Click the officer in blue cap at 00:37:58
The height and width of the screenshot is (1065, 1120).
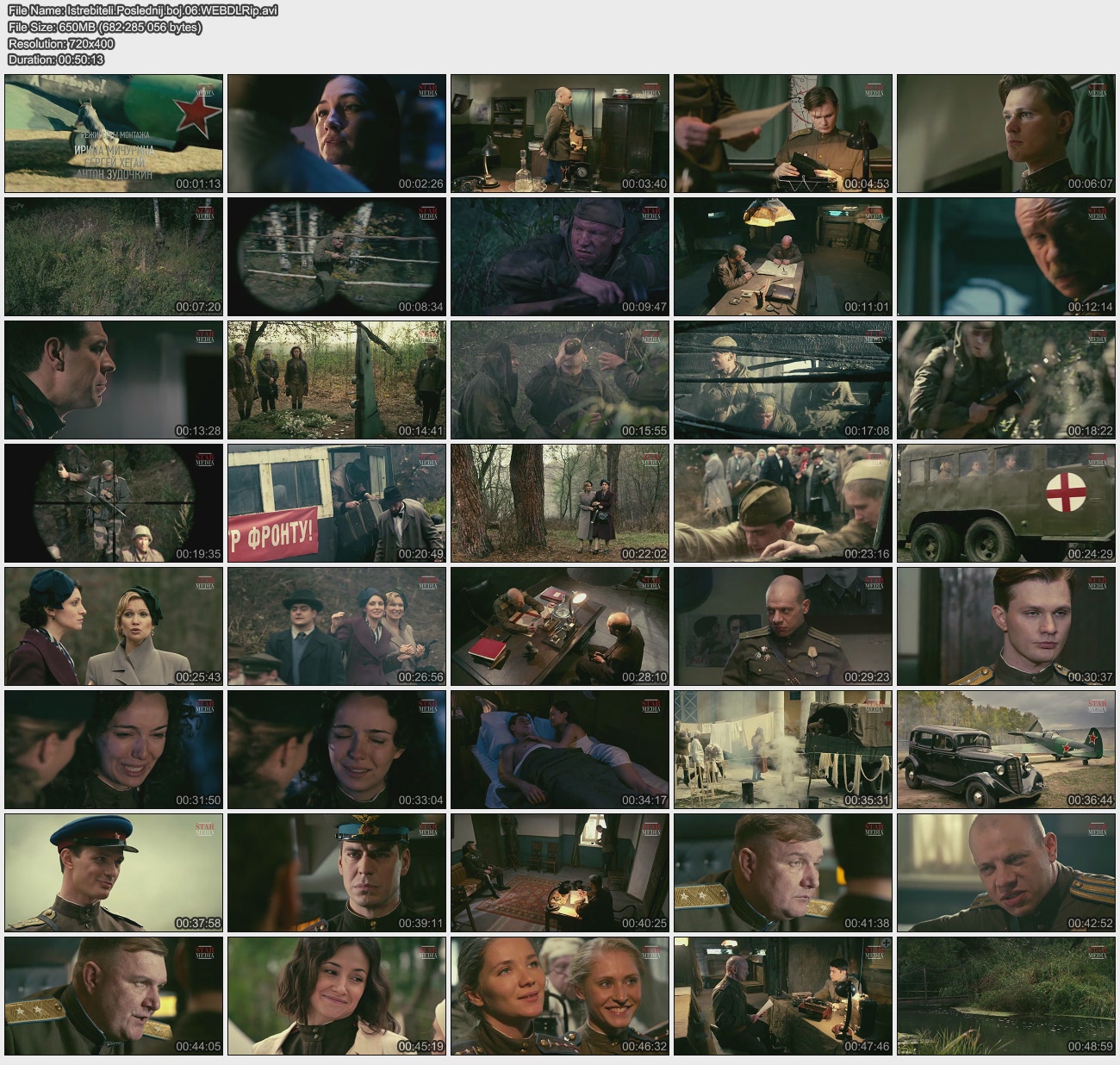pos(114,873)
